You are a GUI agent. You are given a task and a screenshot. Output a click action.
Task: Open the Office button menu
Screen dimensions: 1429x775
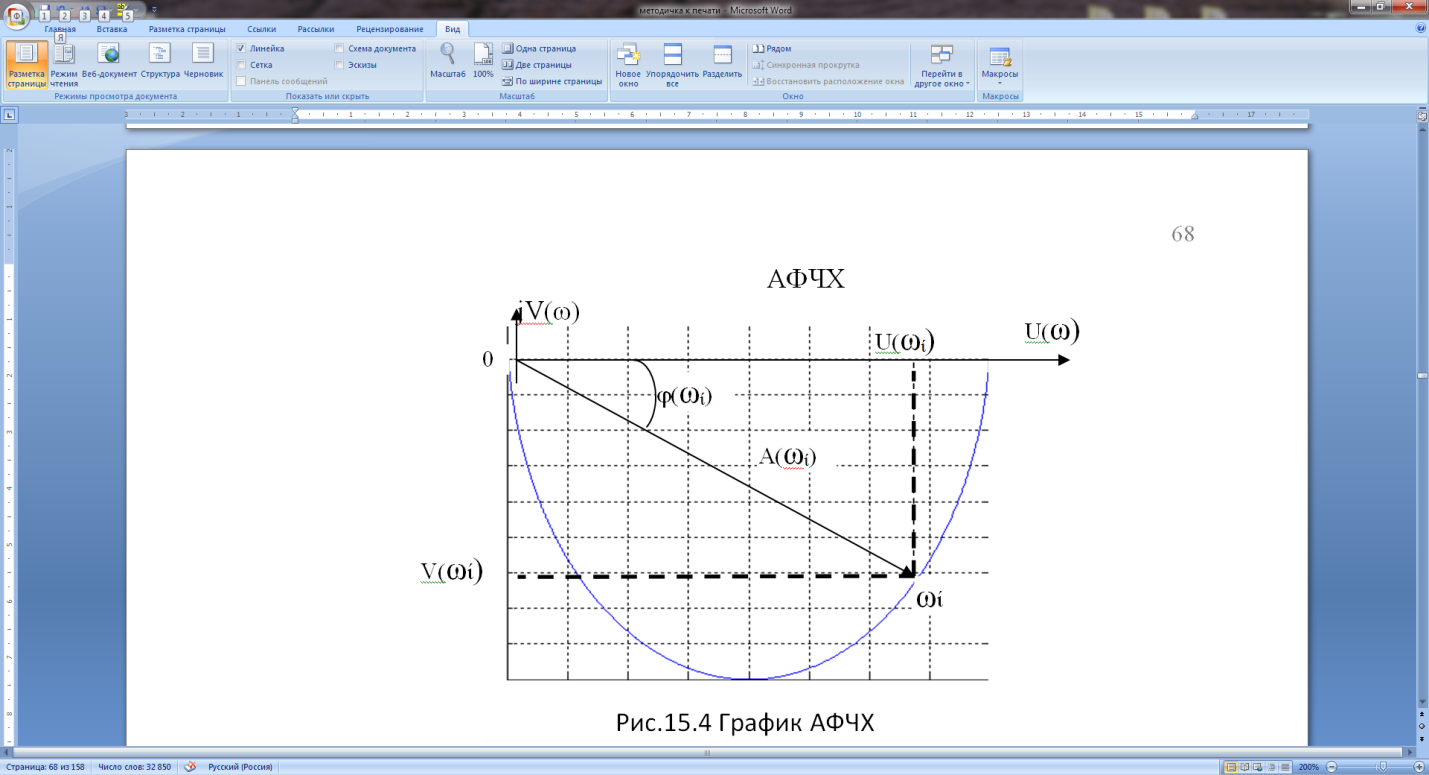[x=18, y=15]
